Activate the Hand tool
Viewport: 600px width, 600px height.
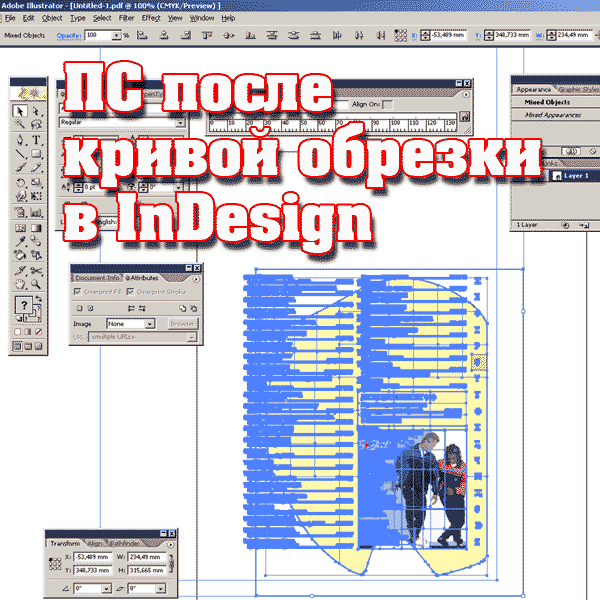[20, 284]
